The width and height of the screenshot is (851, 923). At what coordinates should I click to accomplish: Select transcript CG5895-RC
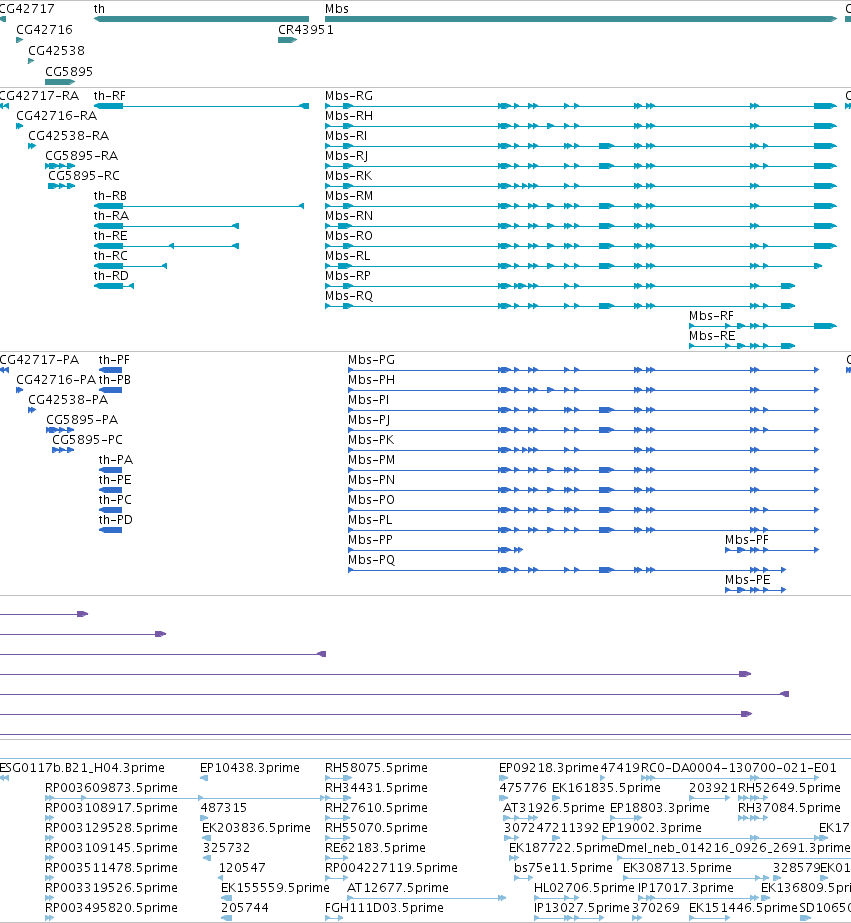pos(62,186)
